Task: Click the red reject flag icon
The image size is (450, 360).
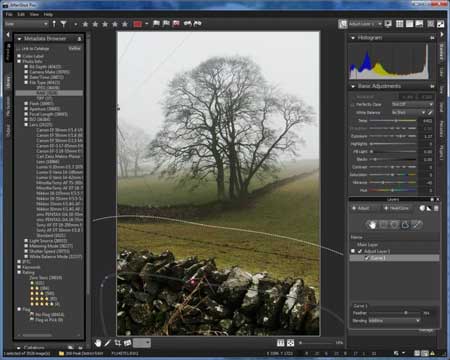Action: click(176, 23)
